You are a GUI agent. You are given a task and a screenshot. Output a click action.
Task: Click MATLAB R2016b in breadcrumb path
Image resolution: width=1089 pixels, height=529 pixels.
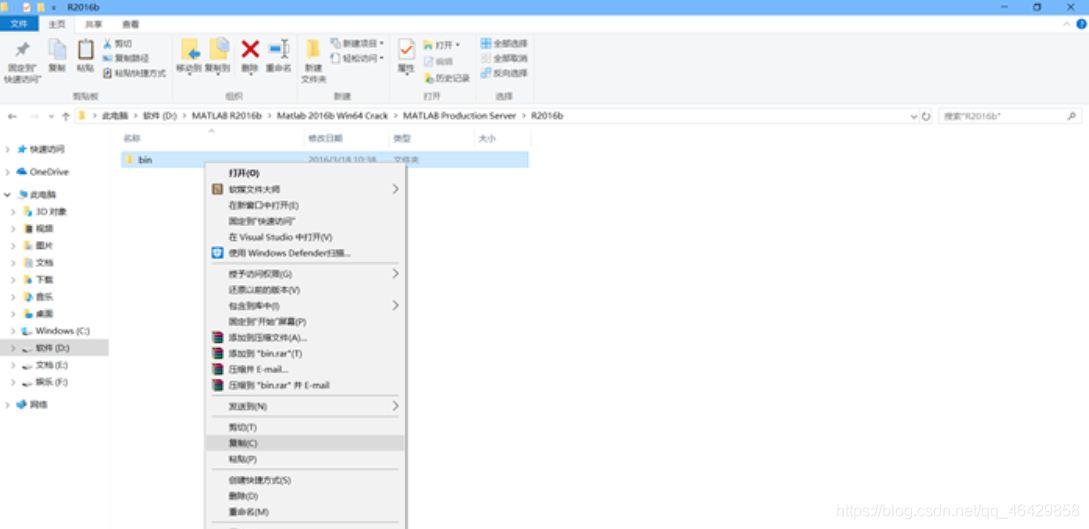[227, 116]
